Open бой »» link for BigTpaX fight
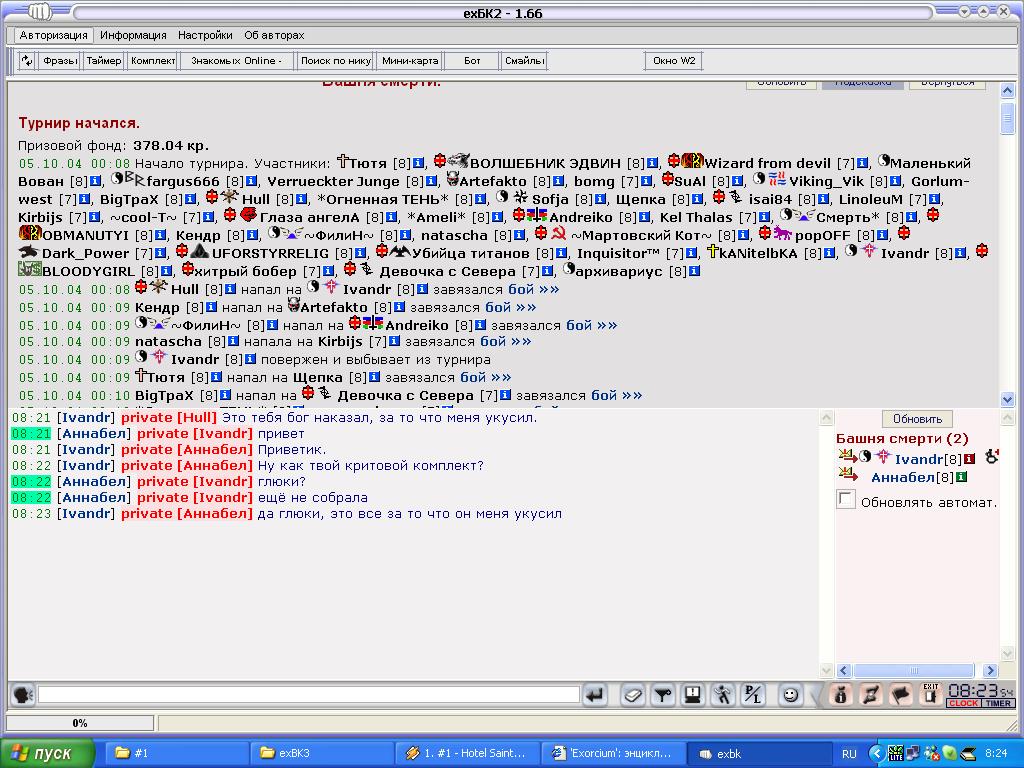The width and height of the screenshot is (1024, 768). (616, 395)
